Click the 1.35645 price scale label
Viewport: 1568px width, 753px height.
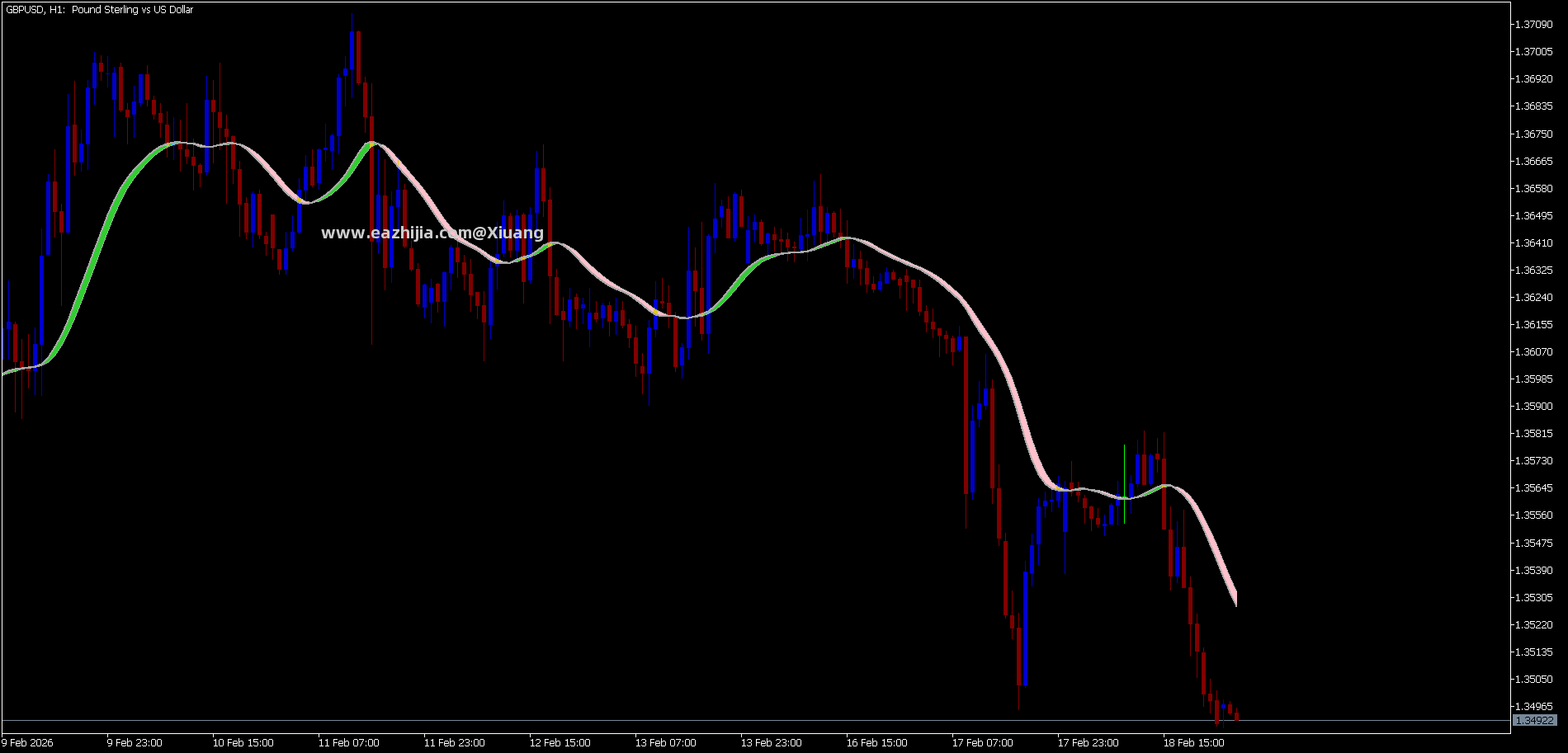pos(1533,488)
